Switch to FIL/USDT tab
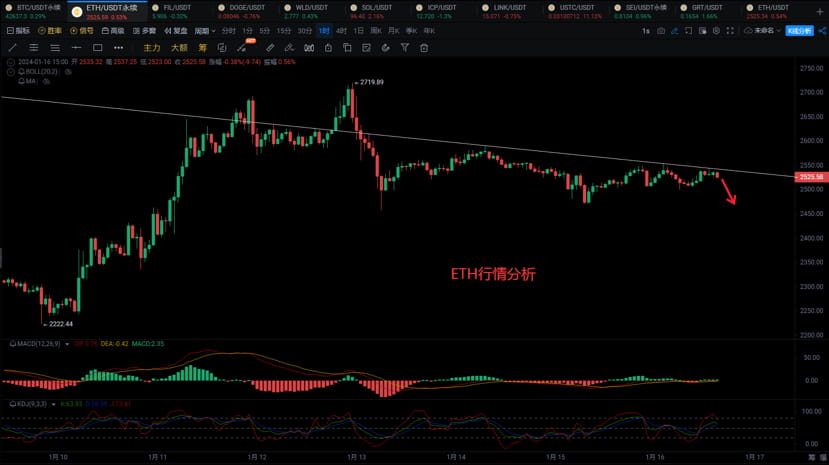 (x=177, y=12)
